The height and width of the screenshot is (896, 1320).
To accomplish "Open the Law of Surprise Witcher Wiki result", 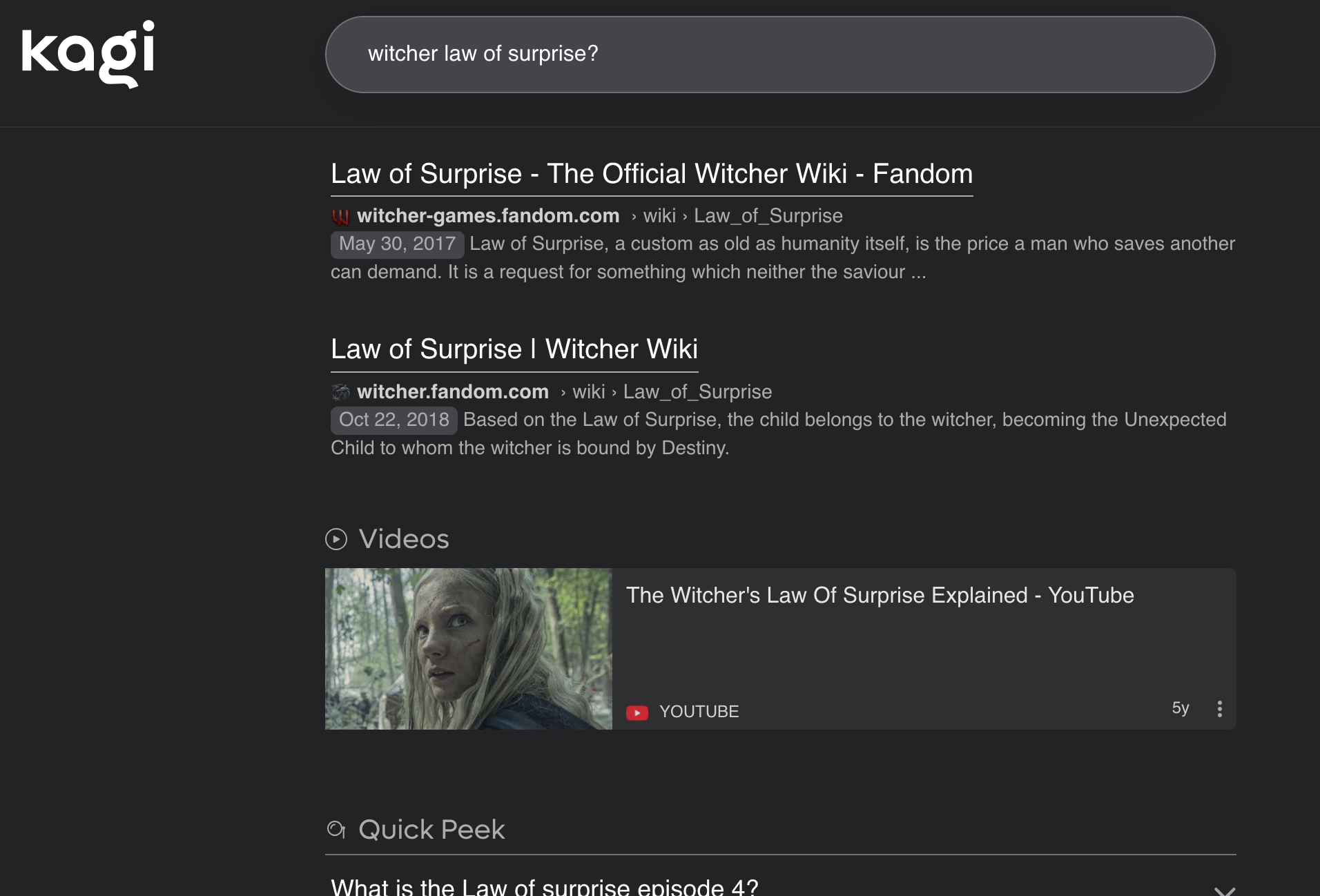I will 514,349.
